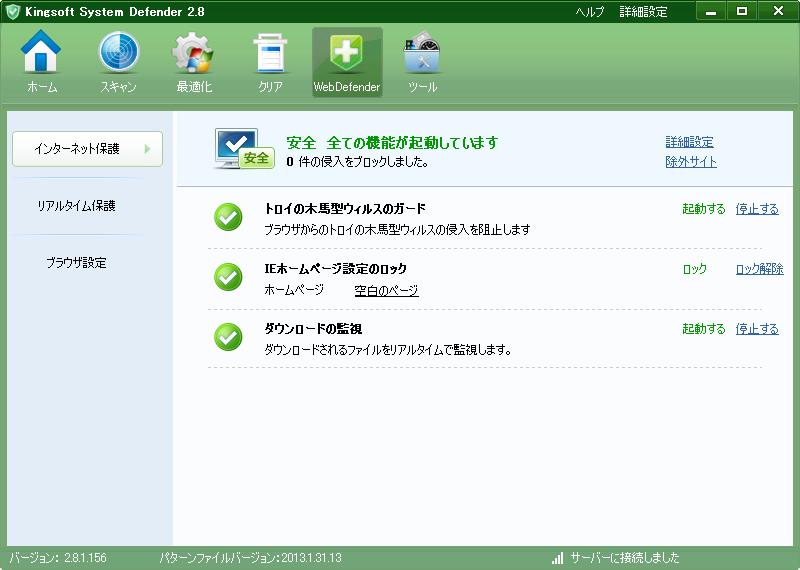Click the サーバーに接続しました status text
The width and height of the screenshot is (800, 570).
[624, 558]
